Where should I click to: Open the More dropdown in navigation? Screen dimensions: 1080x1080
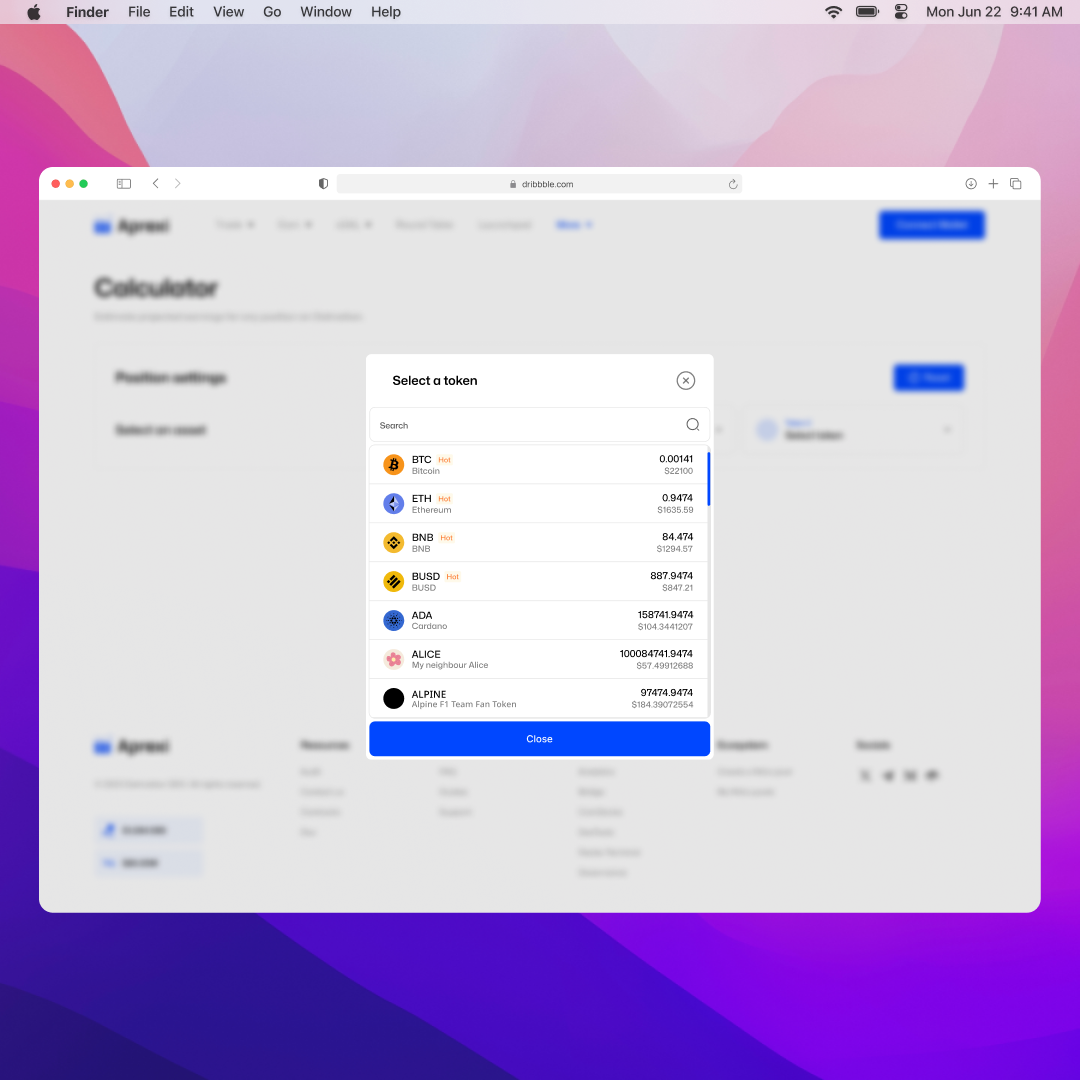click(x=574, y=225)
